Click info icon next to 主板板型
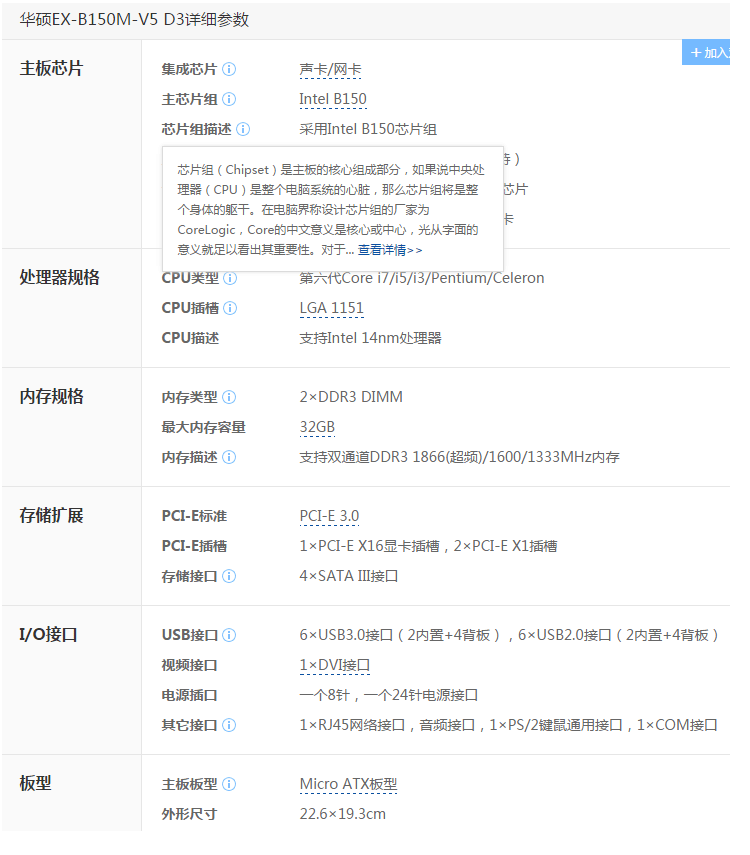 tap(230, 784)
